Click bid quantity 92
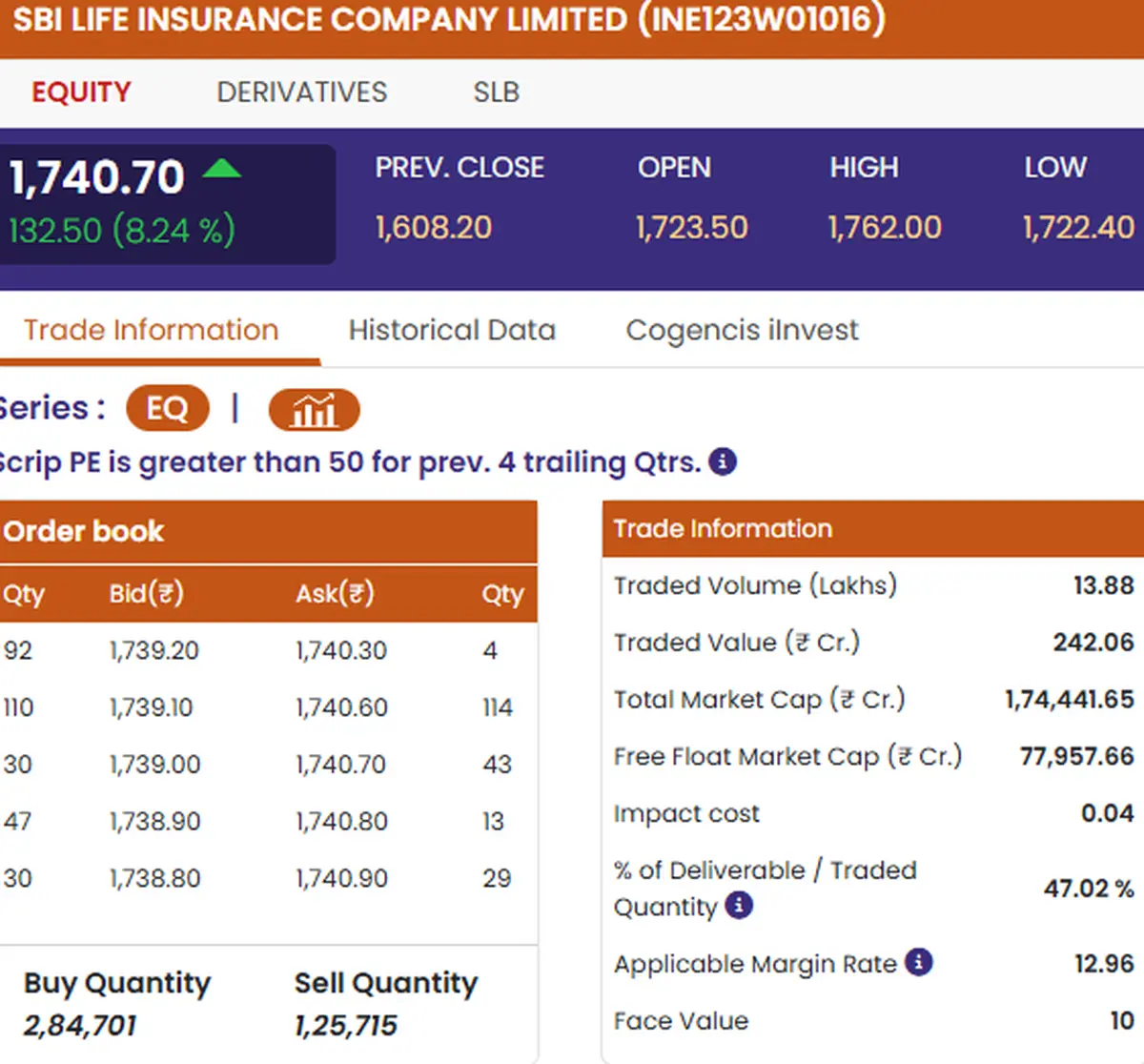Image resolution: width=1144 pixels, height=1064 pixels. [x=18, y=651]
